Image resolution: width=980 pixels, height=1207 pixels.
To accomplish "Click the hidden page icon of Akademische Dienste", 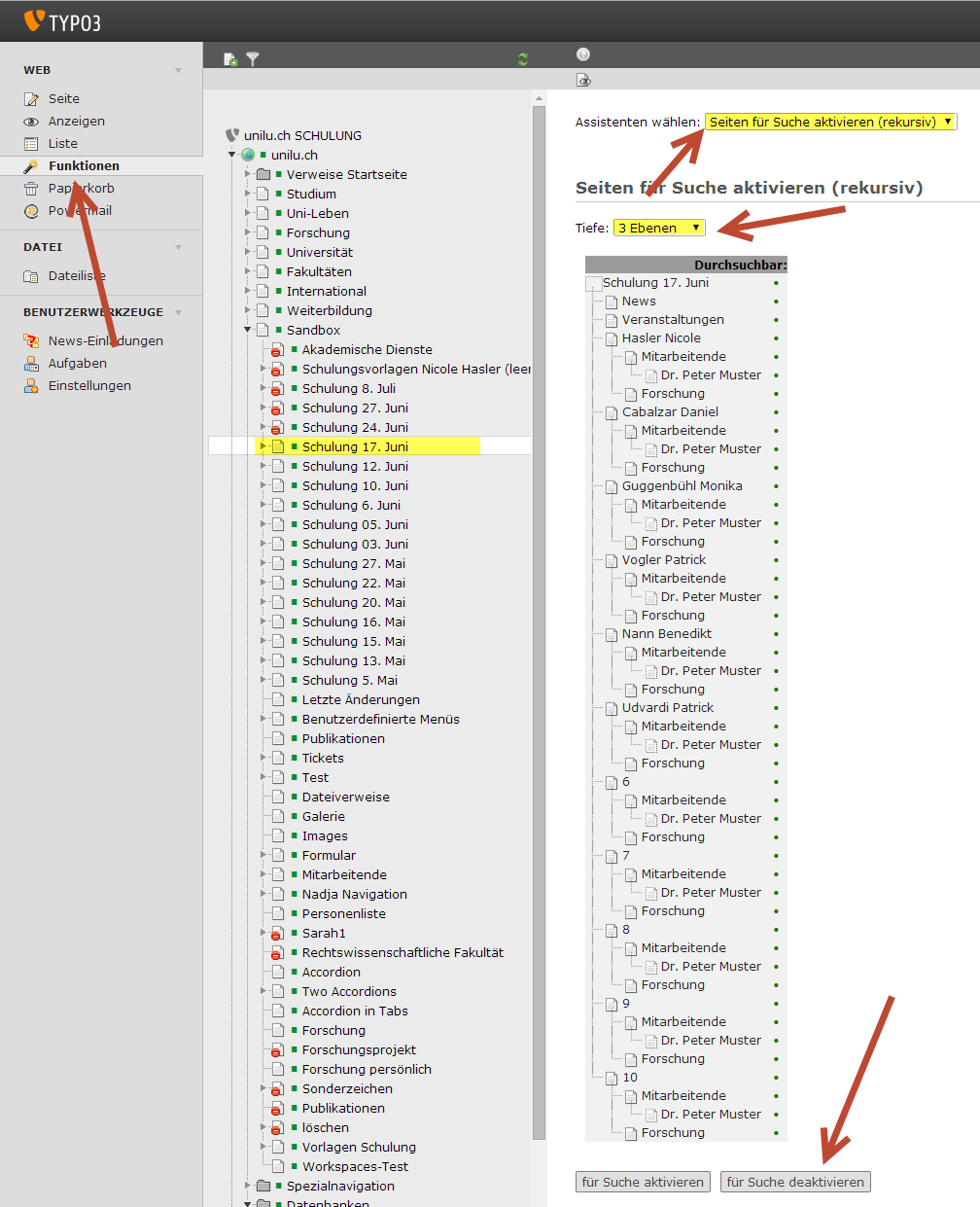I will [x=278, y=349].
